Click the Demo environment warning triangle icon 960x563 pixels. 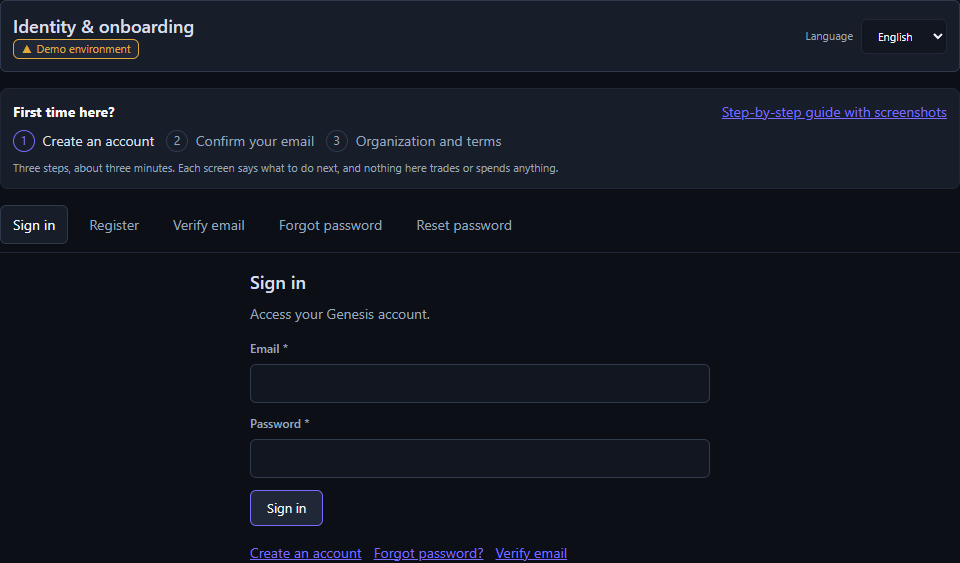(x=26, y=49)
